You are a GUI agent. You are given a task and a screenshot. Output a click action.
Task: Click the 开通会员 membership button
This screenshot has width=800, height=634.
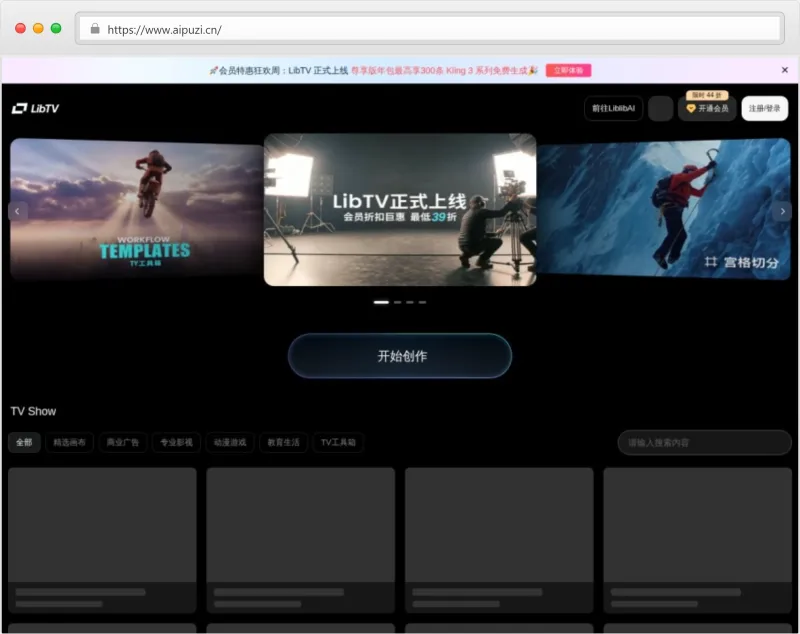pyautogui.click(x=707, y=108)
